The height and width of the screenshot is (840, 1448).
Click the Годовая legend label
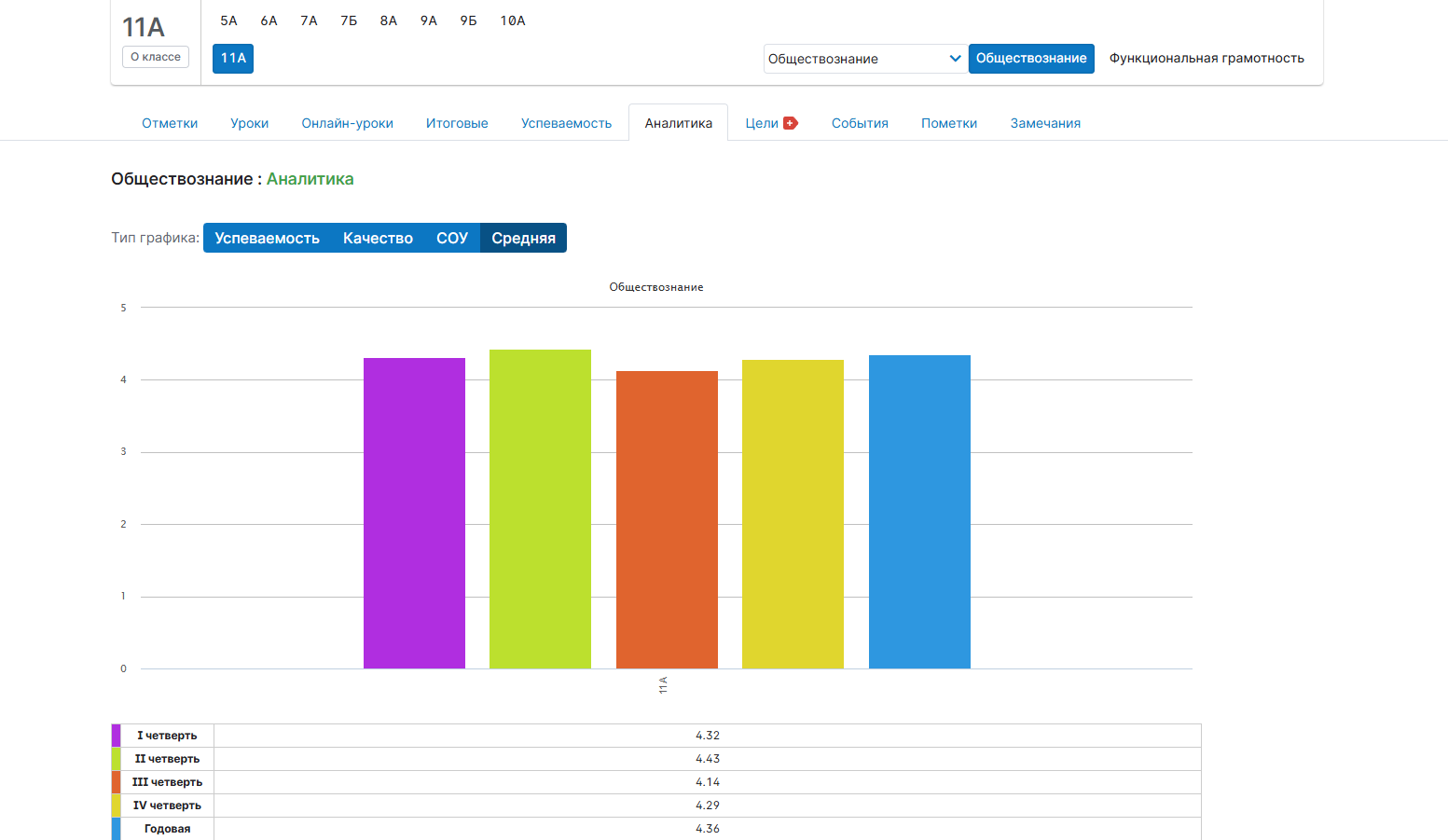click(167, 829)
